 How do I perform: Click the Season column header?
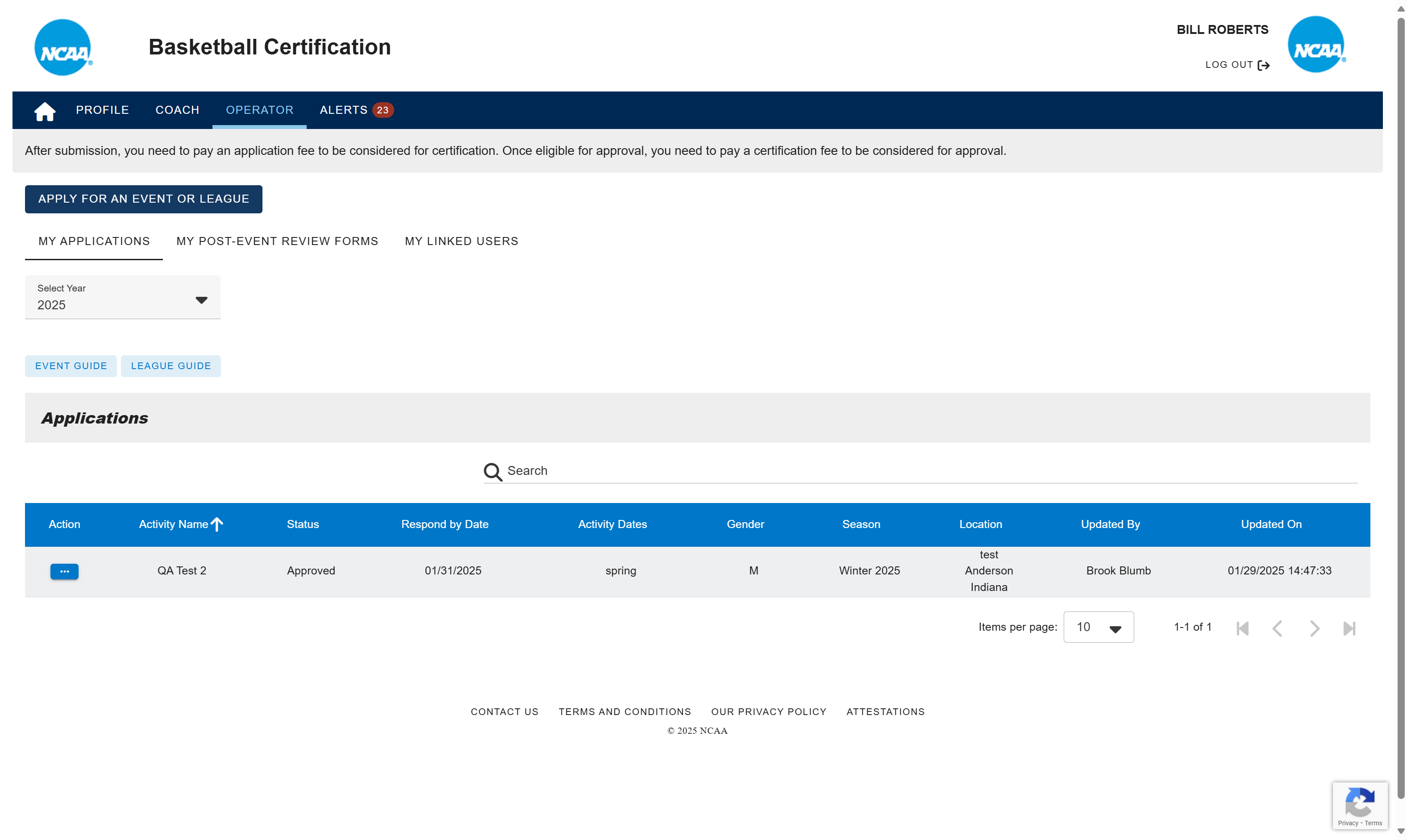point(861,524)
